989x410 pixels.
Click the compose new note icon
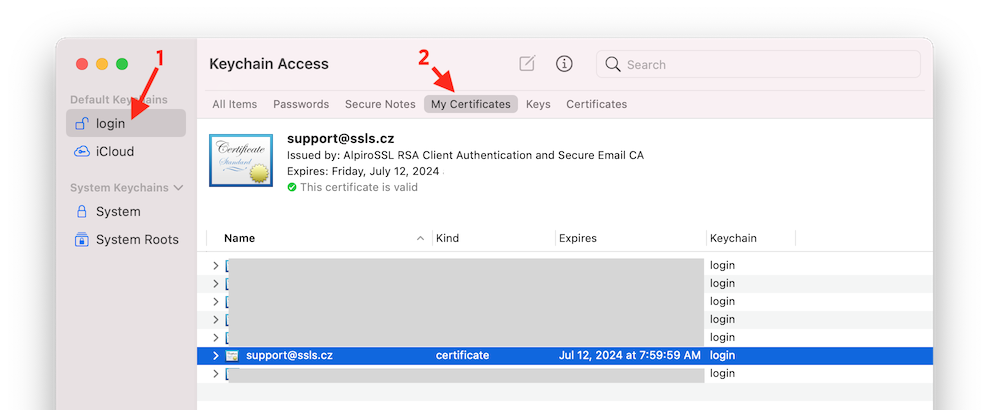coord(527,64)
